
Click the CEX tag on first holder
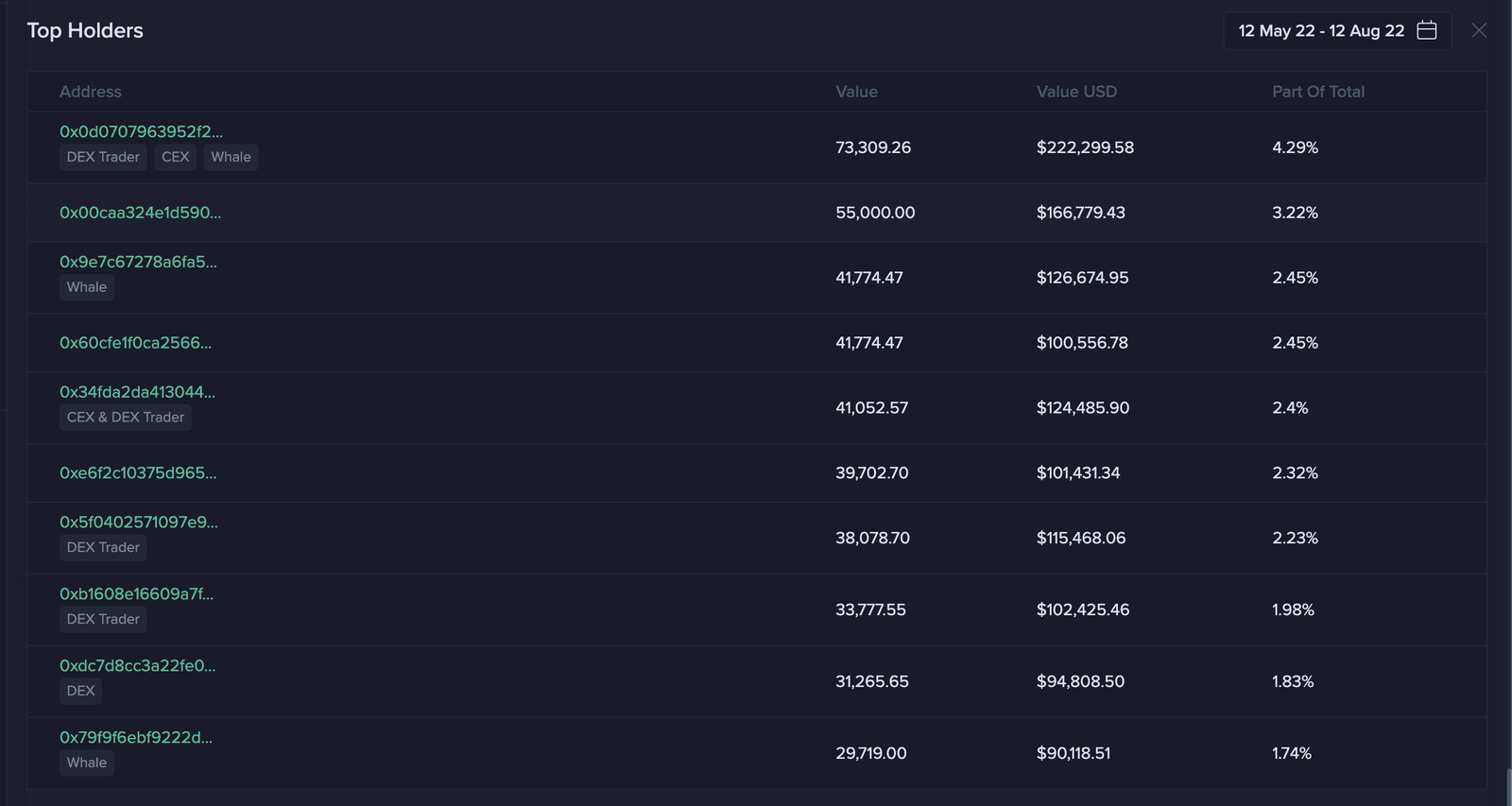[x=175, y=157]
